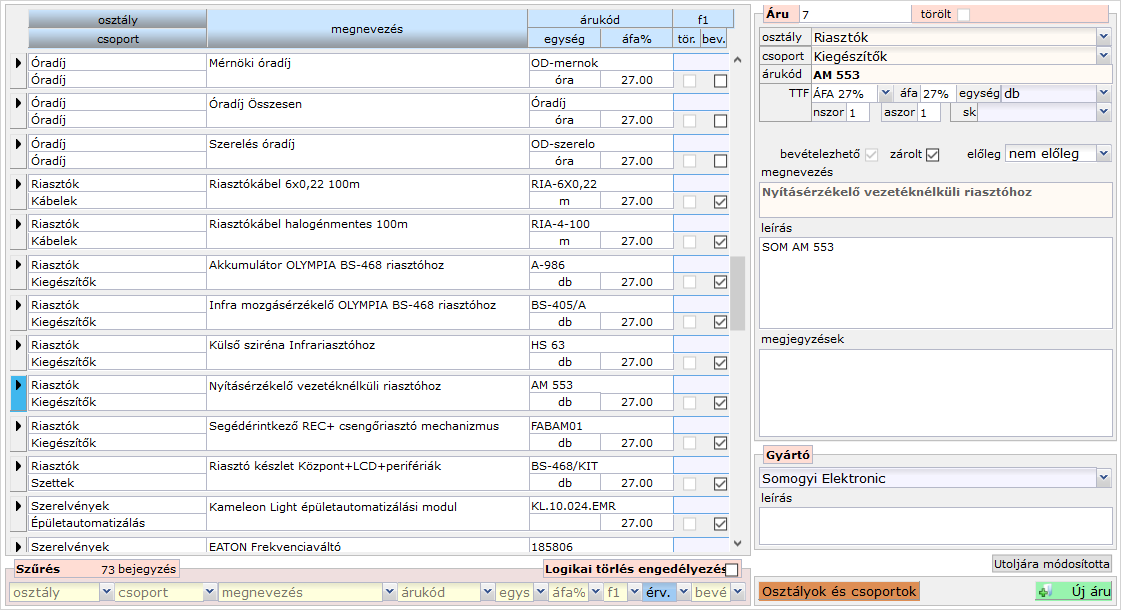Open the Gyártó dropdown showing Somogyi Elektronic
The height and width of the screenshot is (610, 1121).
coord(1103,479)
